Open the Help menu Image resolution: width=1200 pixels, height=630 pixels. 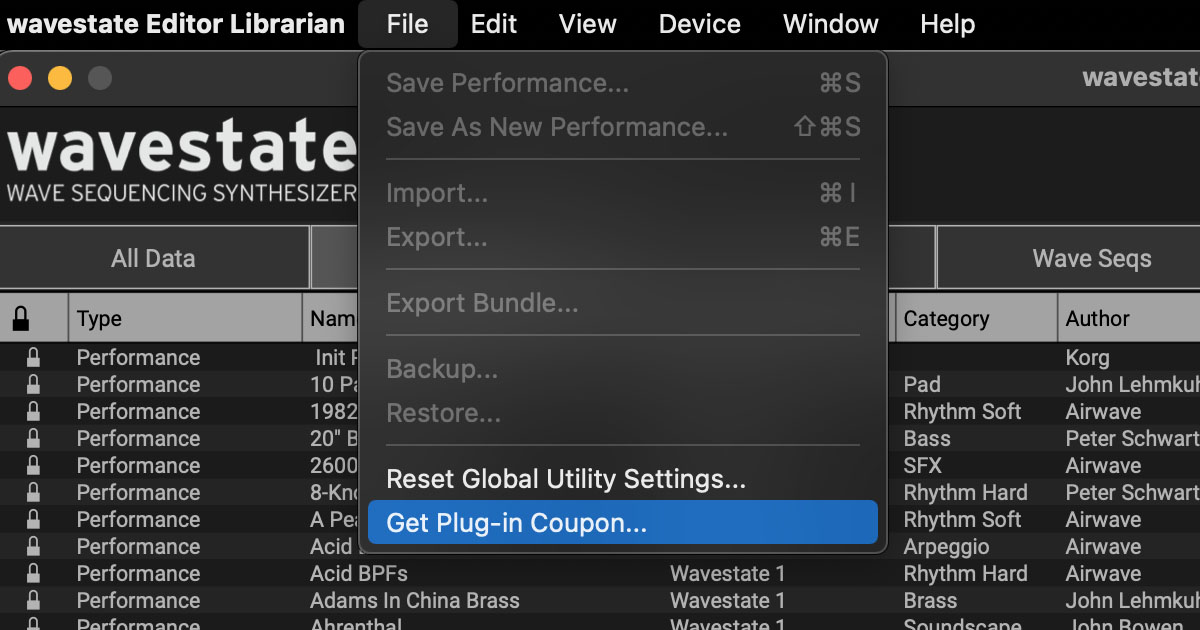[x=947, y=24]
